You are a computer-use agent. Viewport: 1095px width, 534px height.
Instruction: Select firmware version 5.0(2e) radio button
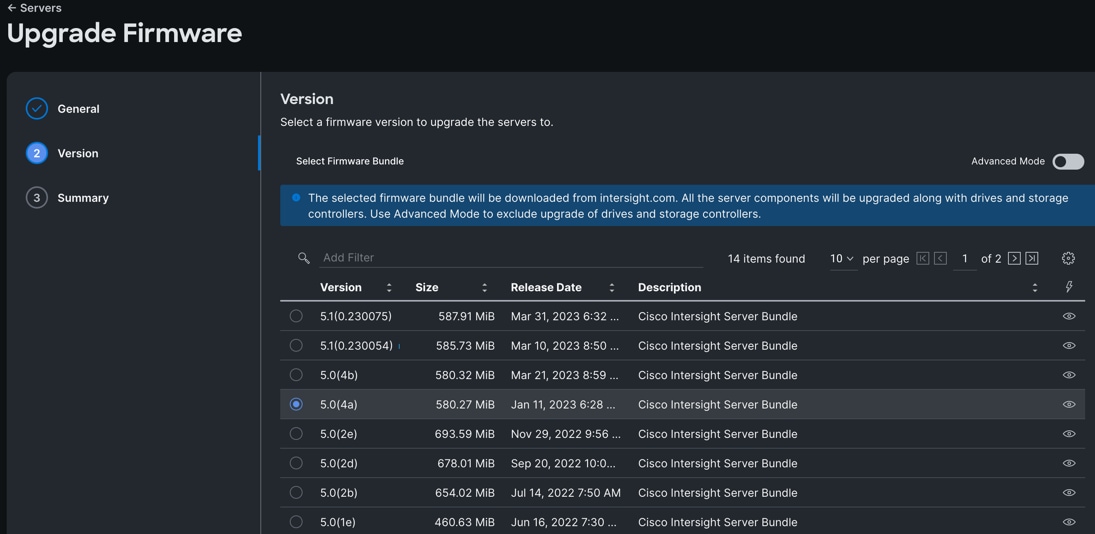pyautogui.click(x=296, y=433)
